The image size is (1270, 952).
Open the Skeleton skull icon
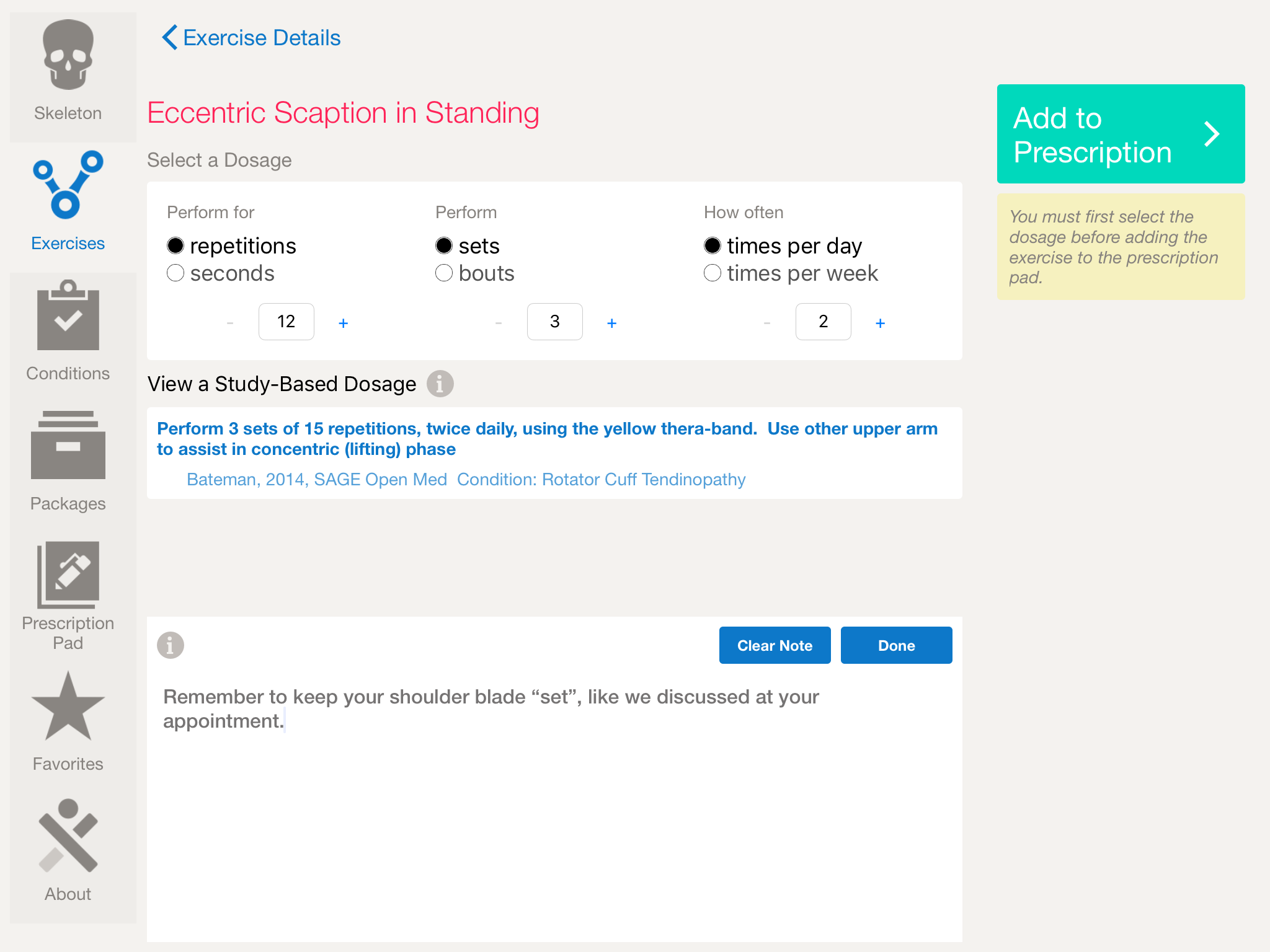[x=68, y=56]
